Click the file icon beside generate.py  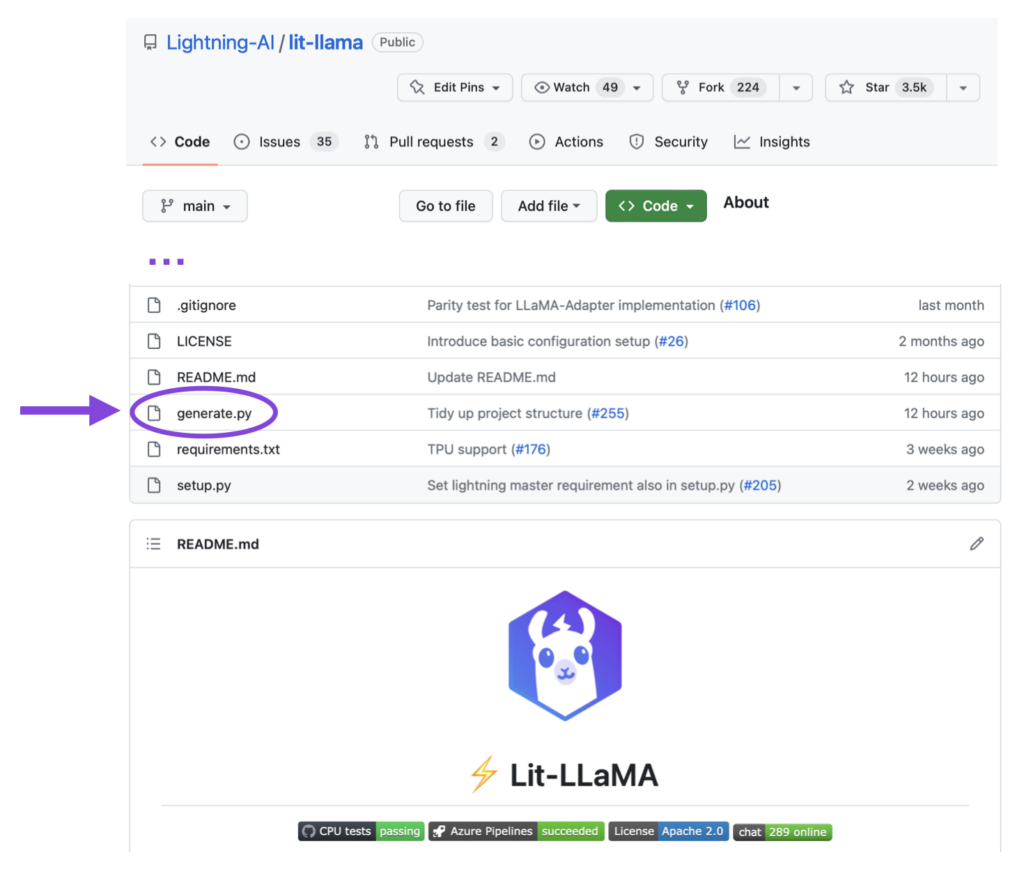154,413
